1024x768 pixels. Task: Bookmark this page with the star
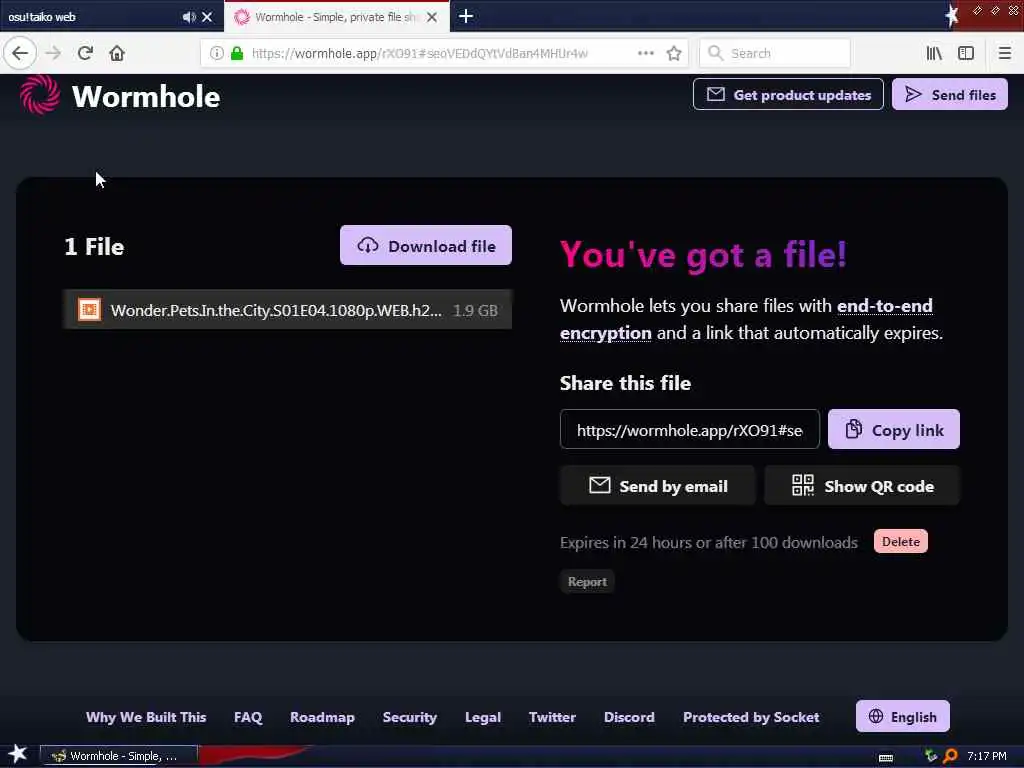tap(675, 53)
